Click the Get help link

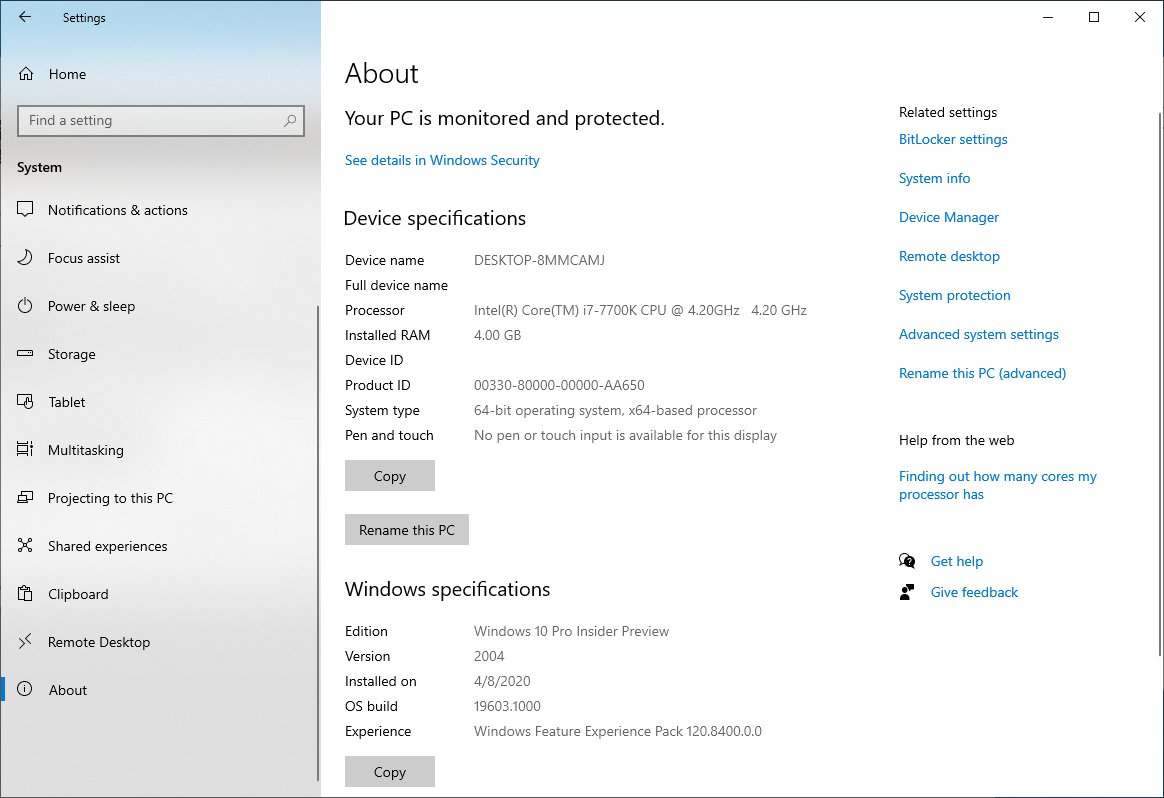coord(957,561)
